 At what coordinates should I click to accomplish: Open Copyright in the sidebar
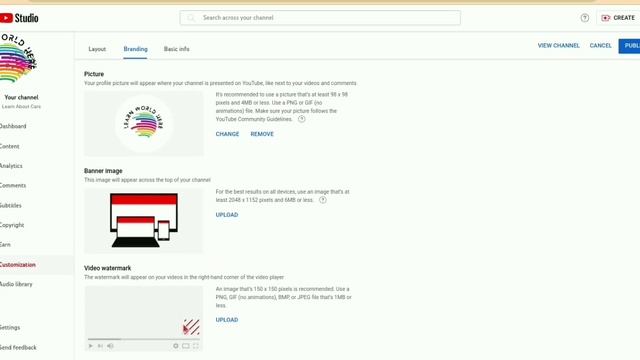[x=12, y=225]
